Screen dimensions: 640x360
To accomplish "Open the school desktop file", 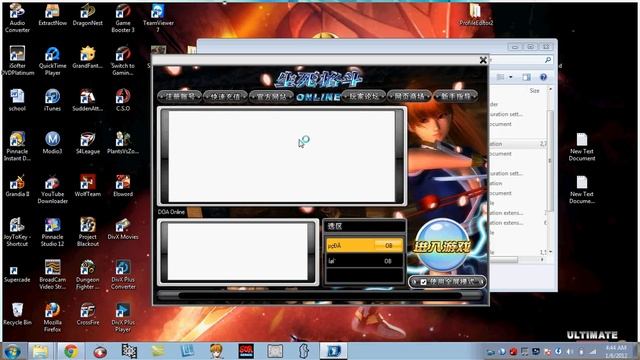I will (x=17, y=100).
